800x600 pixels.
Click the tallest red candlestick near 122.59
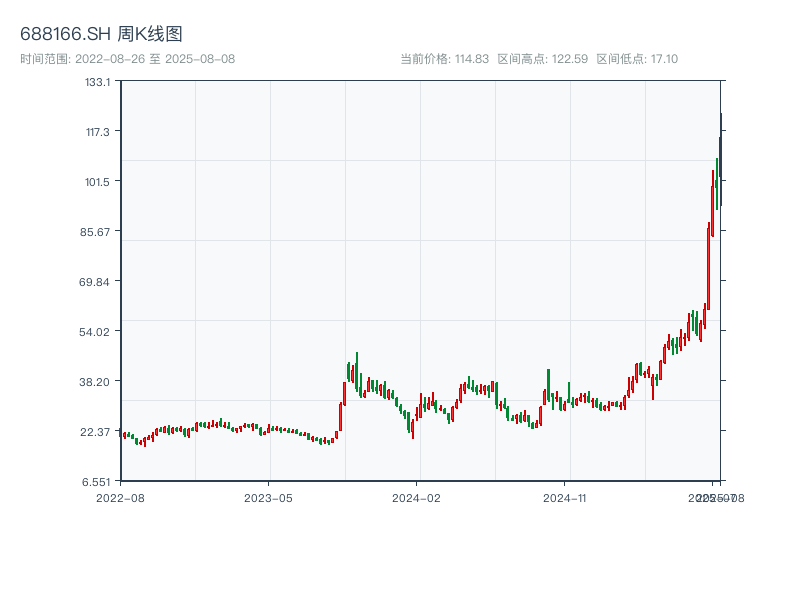pos(721,159)
